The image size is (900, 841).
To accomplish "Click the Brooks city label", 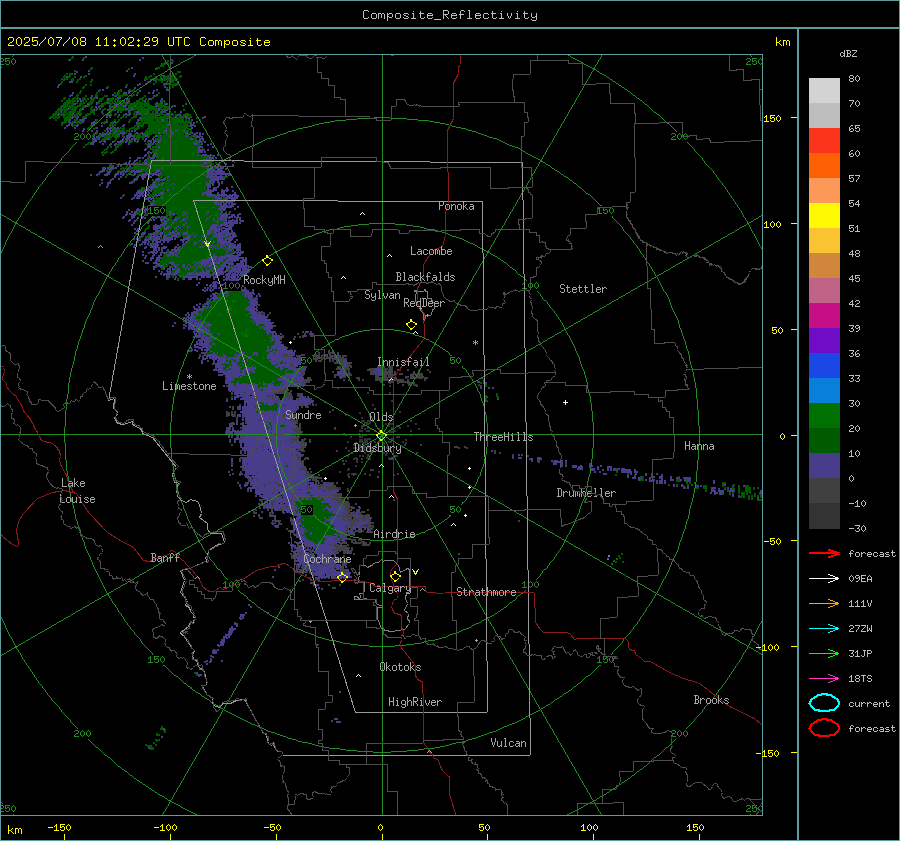I will point(711,700).
